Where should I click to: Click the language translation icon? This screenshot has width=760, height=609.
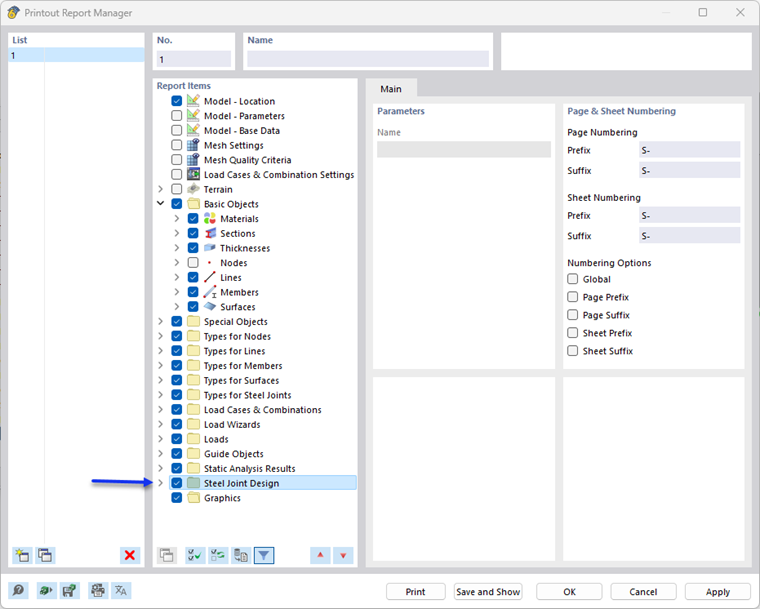[x=121, y=591]
